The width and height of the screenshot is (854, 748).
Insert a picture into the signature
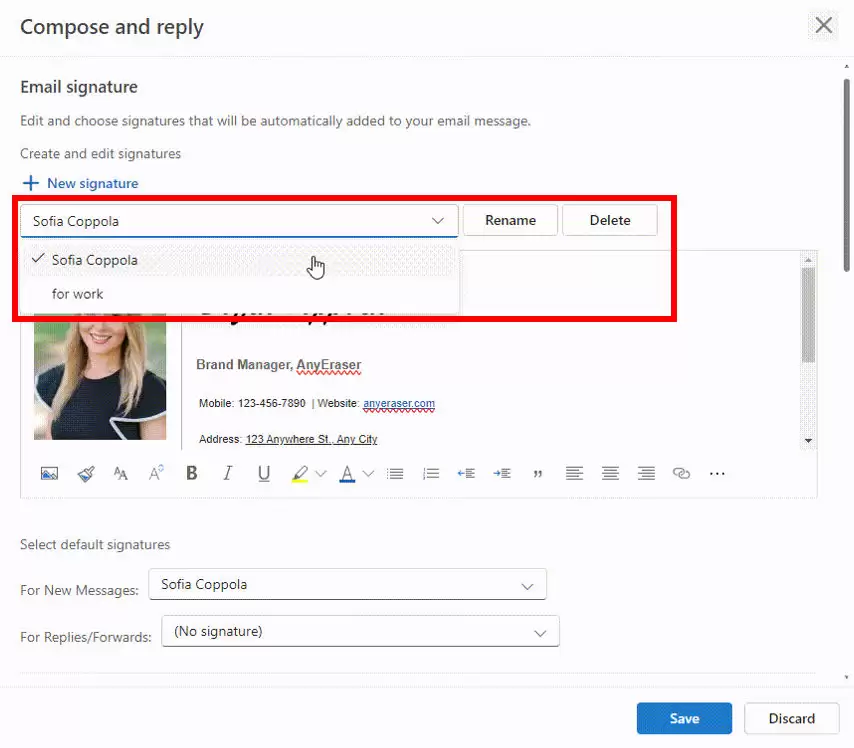[x=49, y=473]
